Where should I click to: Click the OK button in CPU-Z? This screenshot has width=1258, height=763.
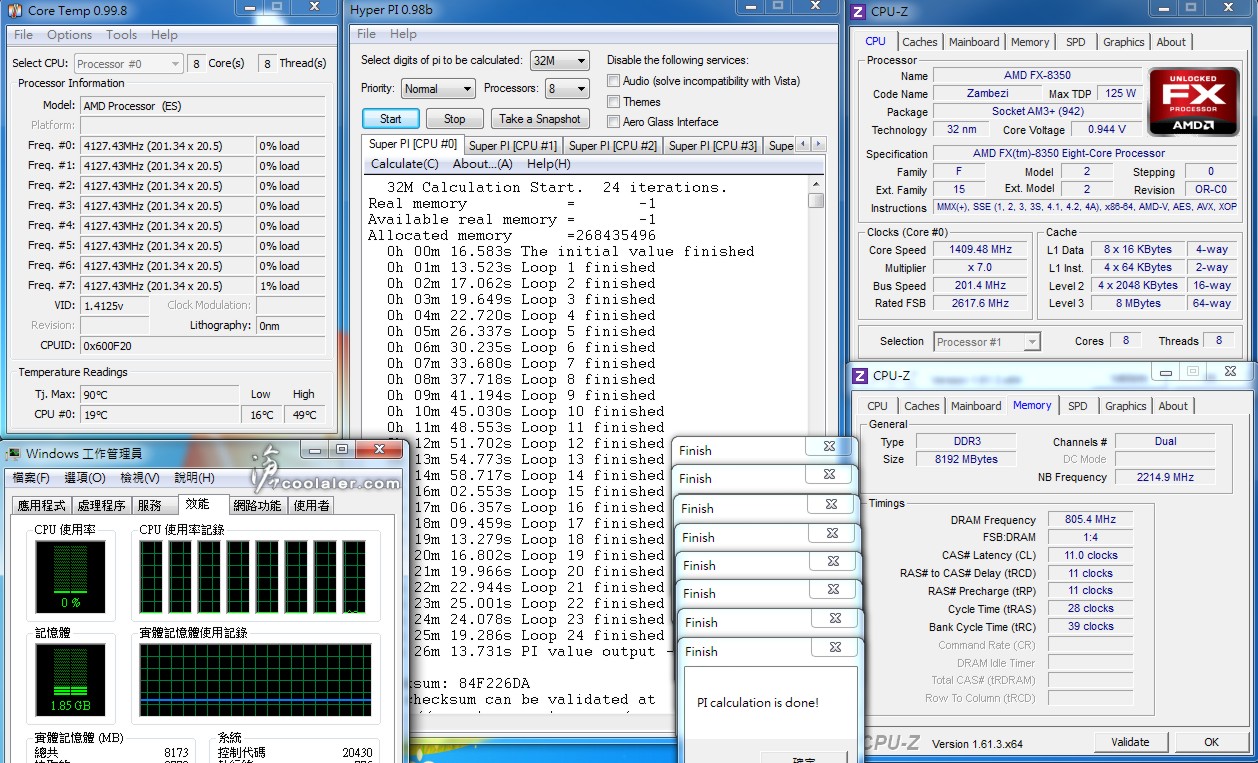(1211, 742)
